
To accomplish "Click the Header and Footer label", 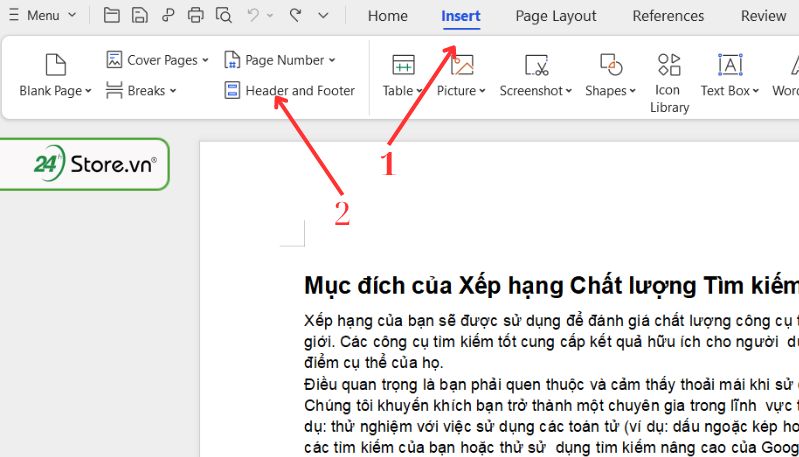I will coord(300,91).
